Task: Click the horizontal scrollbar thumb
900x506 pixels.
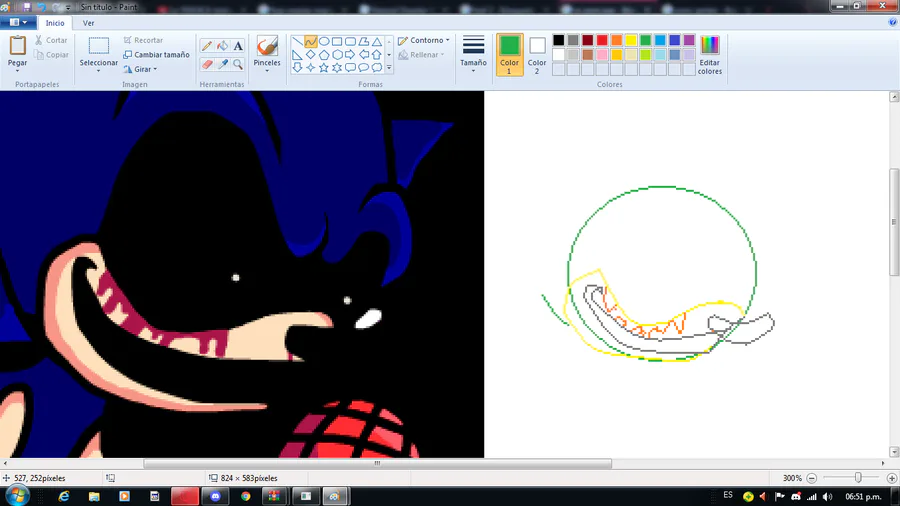Action: 377,463
